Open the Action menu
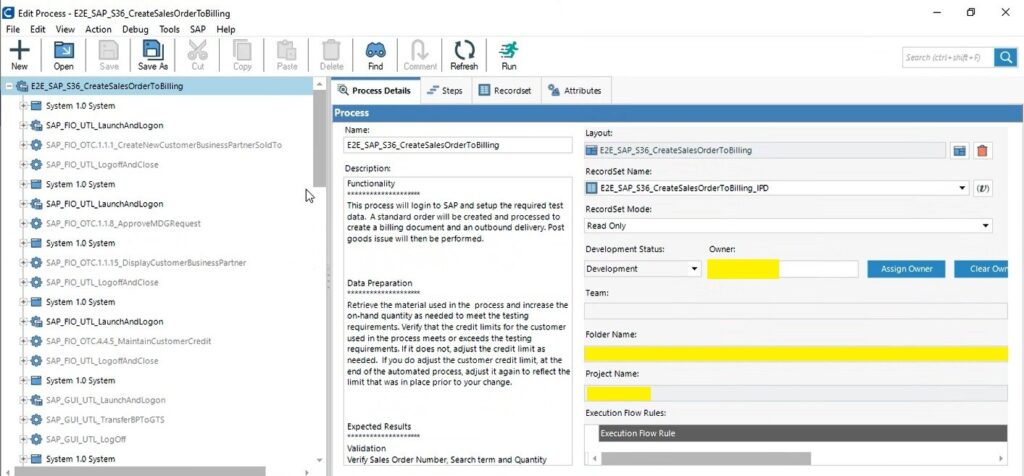 [98, 29]
